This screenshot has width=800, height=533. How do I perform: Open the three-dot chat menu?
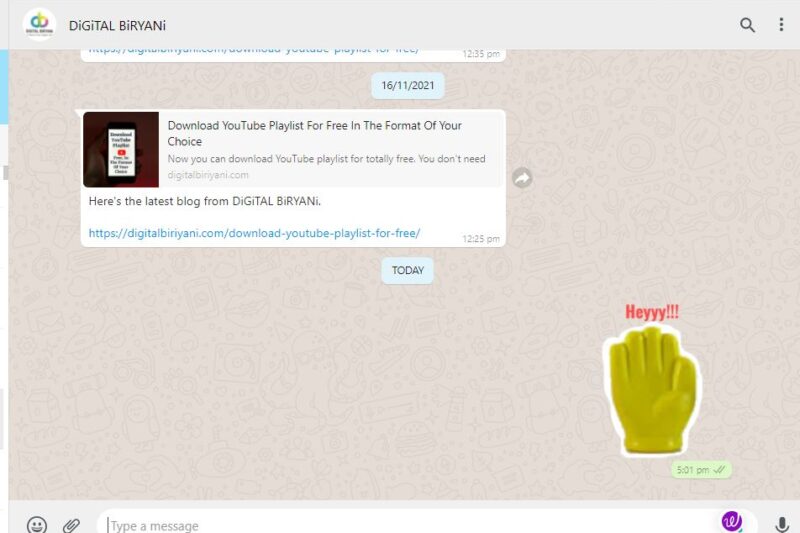(x=781, y=24)
